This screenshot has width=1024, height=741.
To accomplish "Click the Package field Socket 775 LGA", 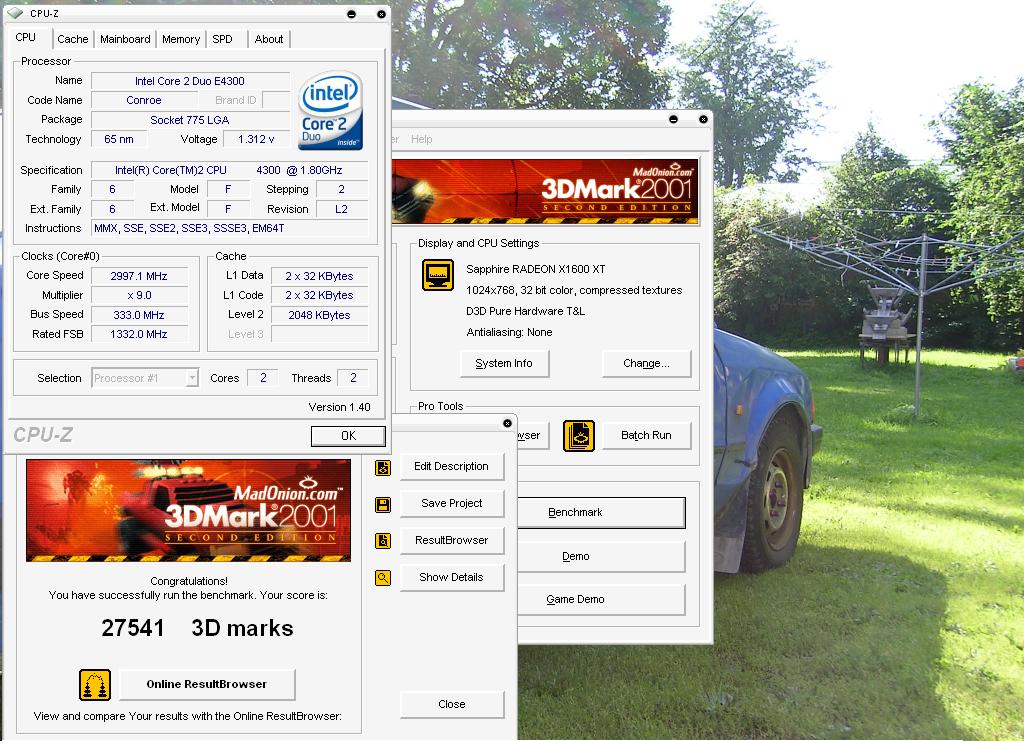I will pos(190,120).
